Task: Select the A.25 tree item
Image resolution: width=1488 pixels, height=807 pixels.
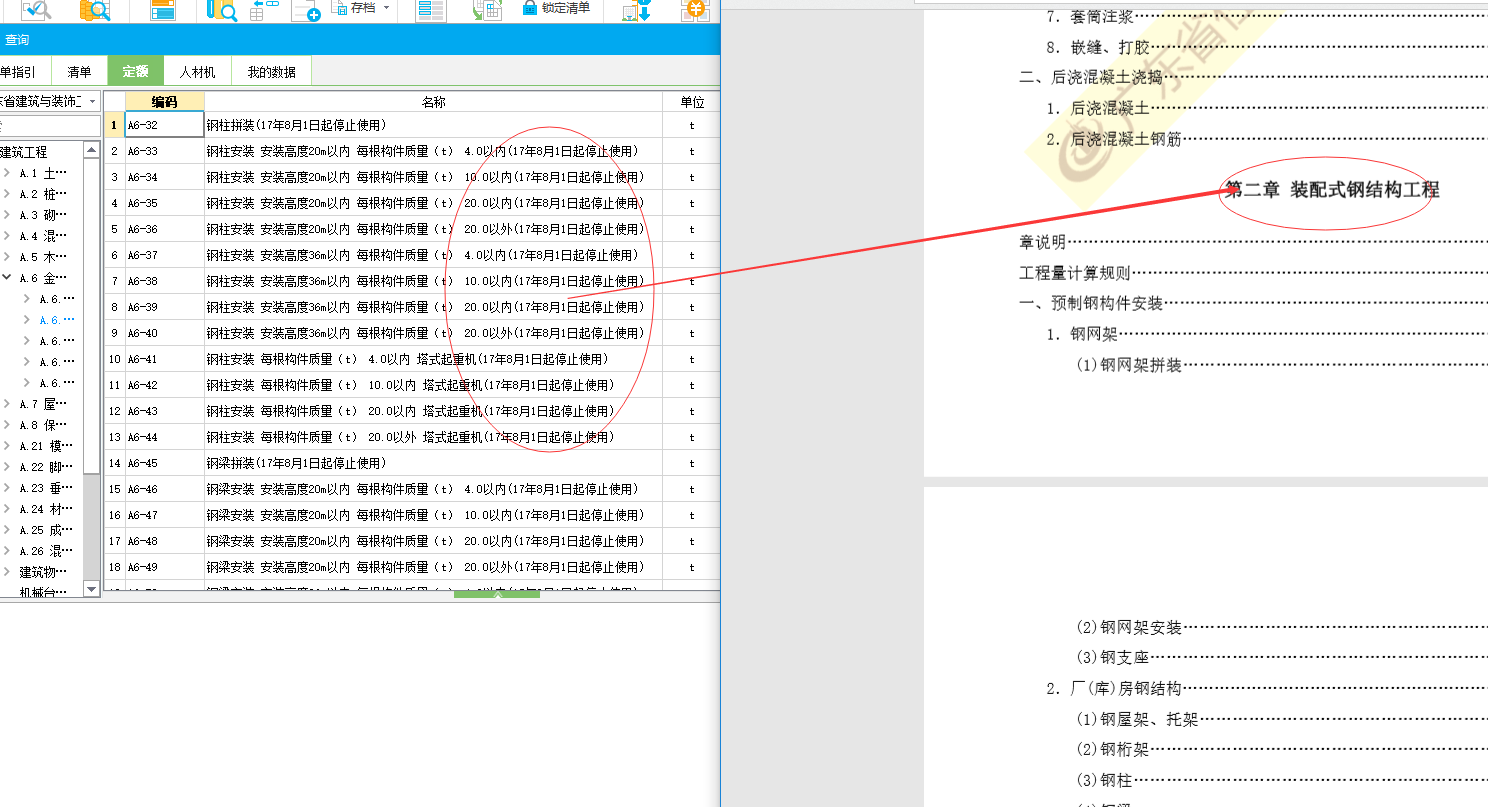Action: click(x=46, y=530)
